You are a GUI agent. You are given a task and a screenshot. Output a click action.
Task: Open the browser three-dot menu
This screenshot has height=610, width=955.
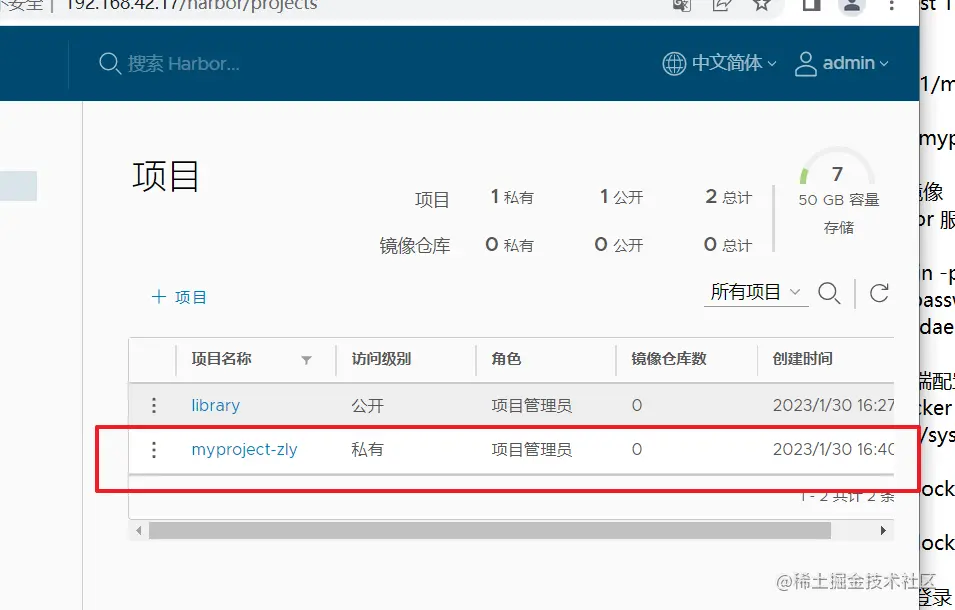(x=891, y=5)
